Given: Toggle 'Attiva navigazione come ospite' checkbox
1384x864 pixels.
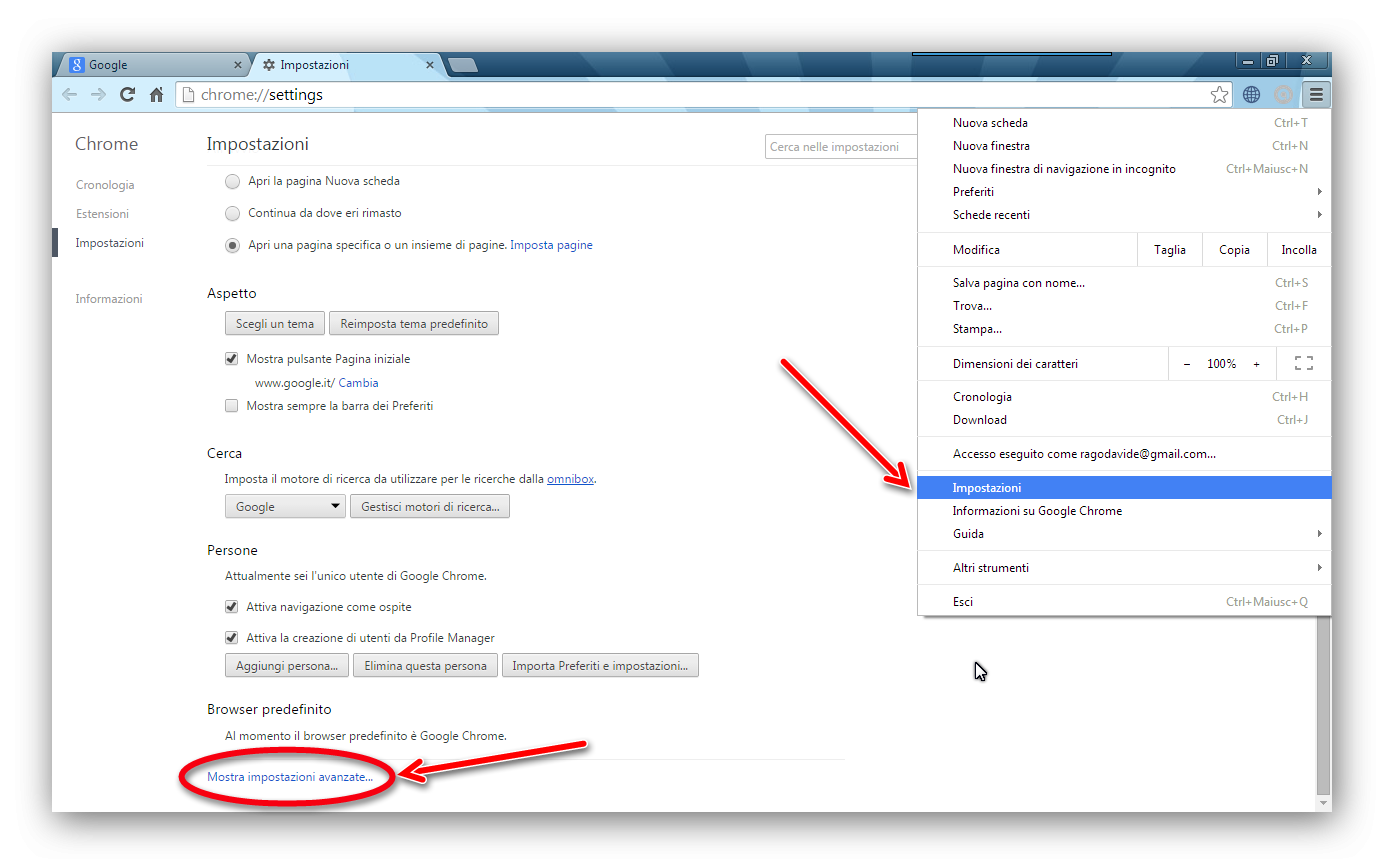Looking at the screenshot, I should point(231,607).
